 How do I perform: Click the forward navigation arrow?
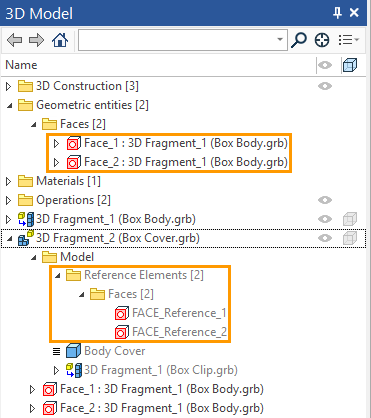(36, 40)
